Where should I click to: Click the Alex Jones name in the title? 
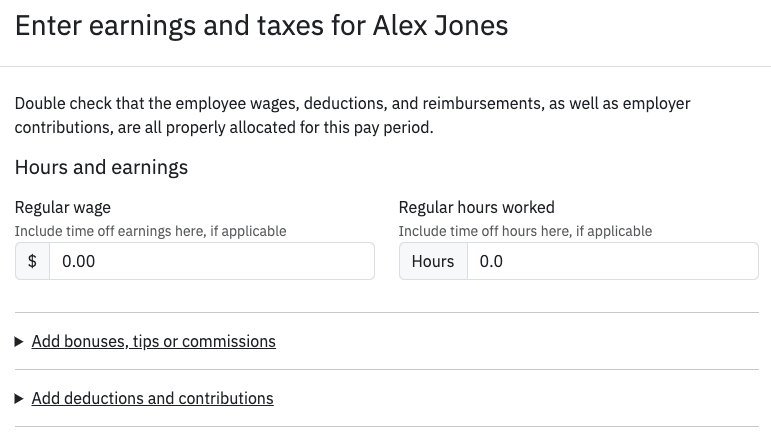(440, 26)
